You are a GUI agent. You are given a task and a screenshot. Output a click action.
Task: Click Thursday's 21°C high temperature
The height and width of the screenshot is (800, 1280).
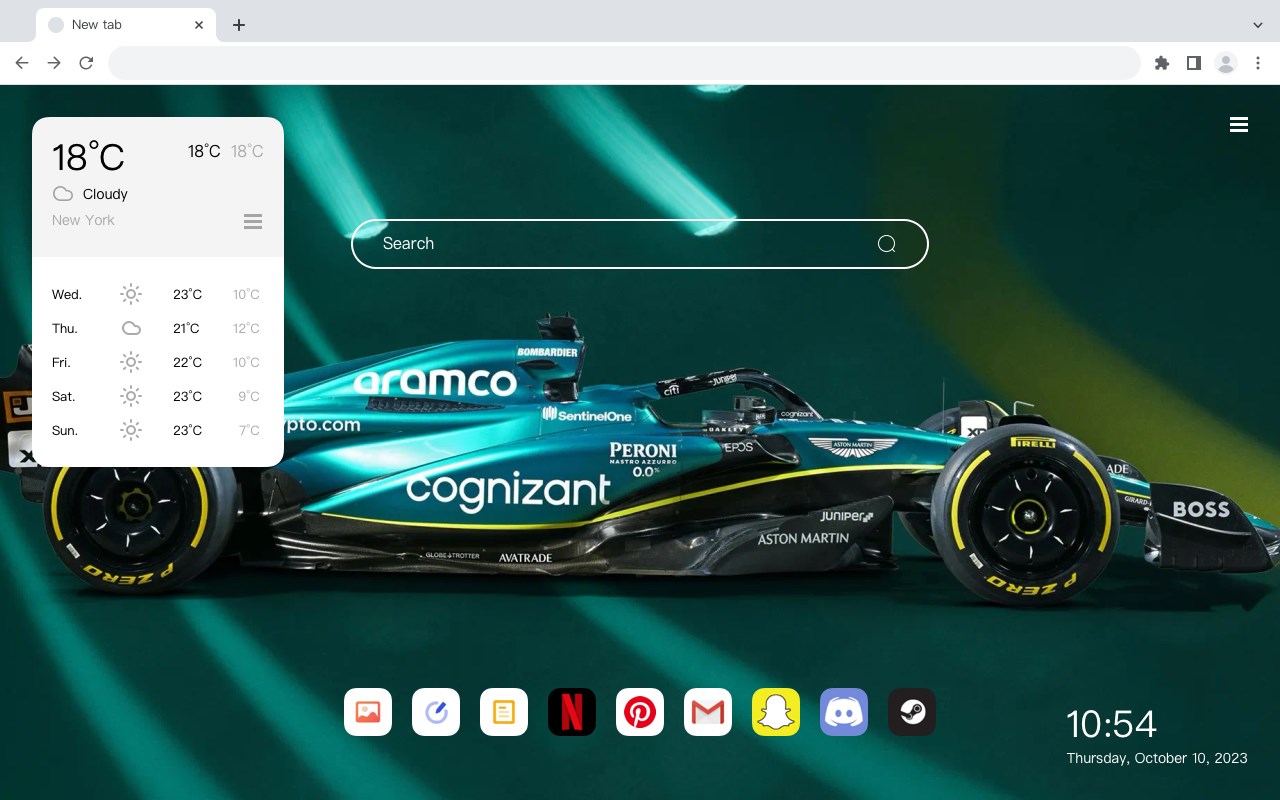[x=186, y=328]
